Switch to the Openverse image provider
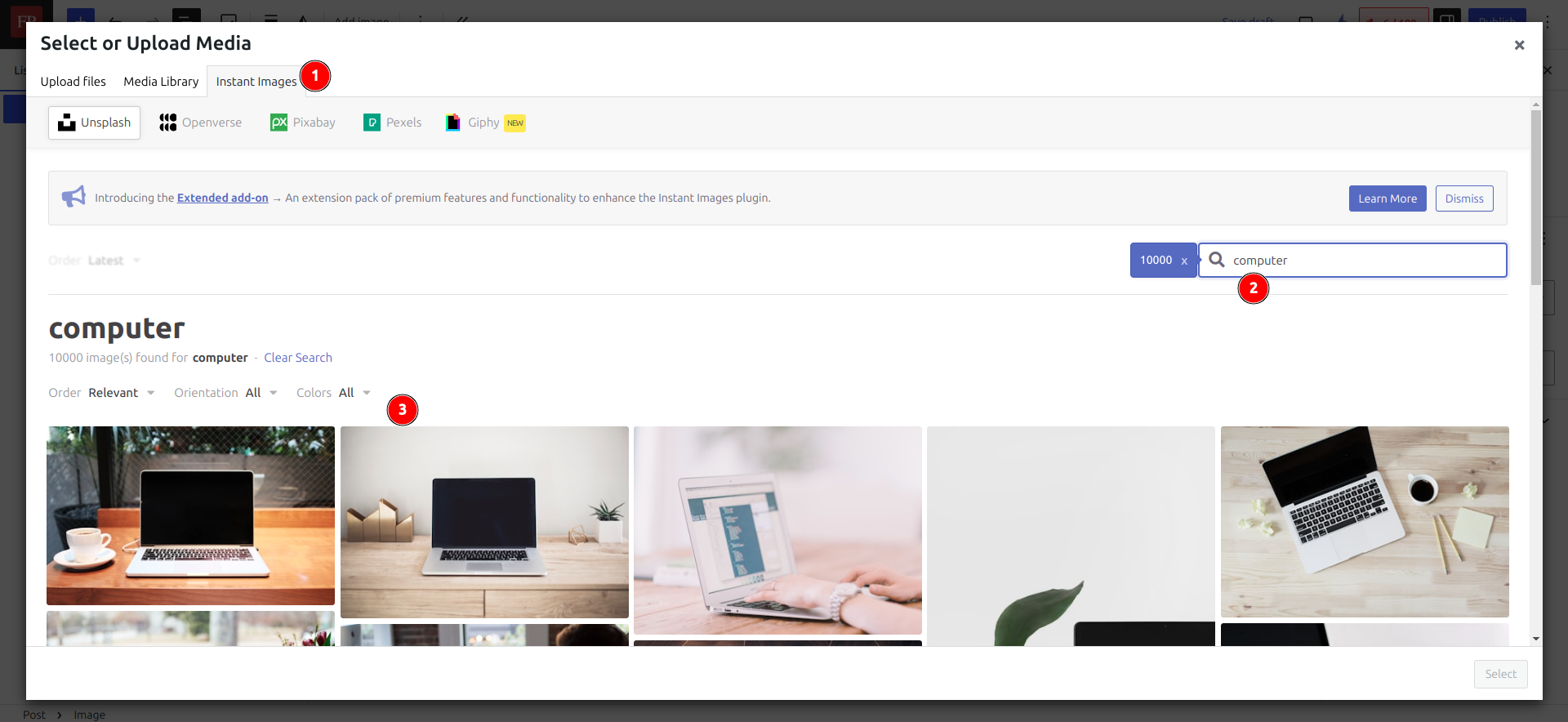Image resolution: width=1568 pixels, height=722 pixels. 200,123
